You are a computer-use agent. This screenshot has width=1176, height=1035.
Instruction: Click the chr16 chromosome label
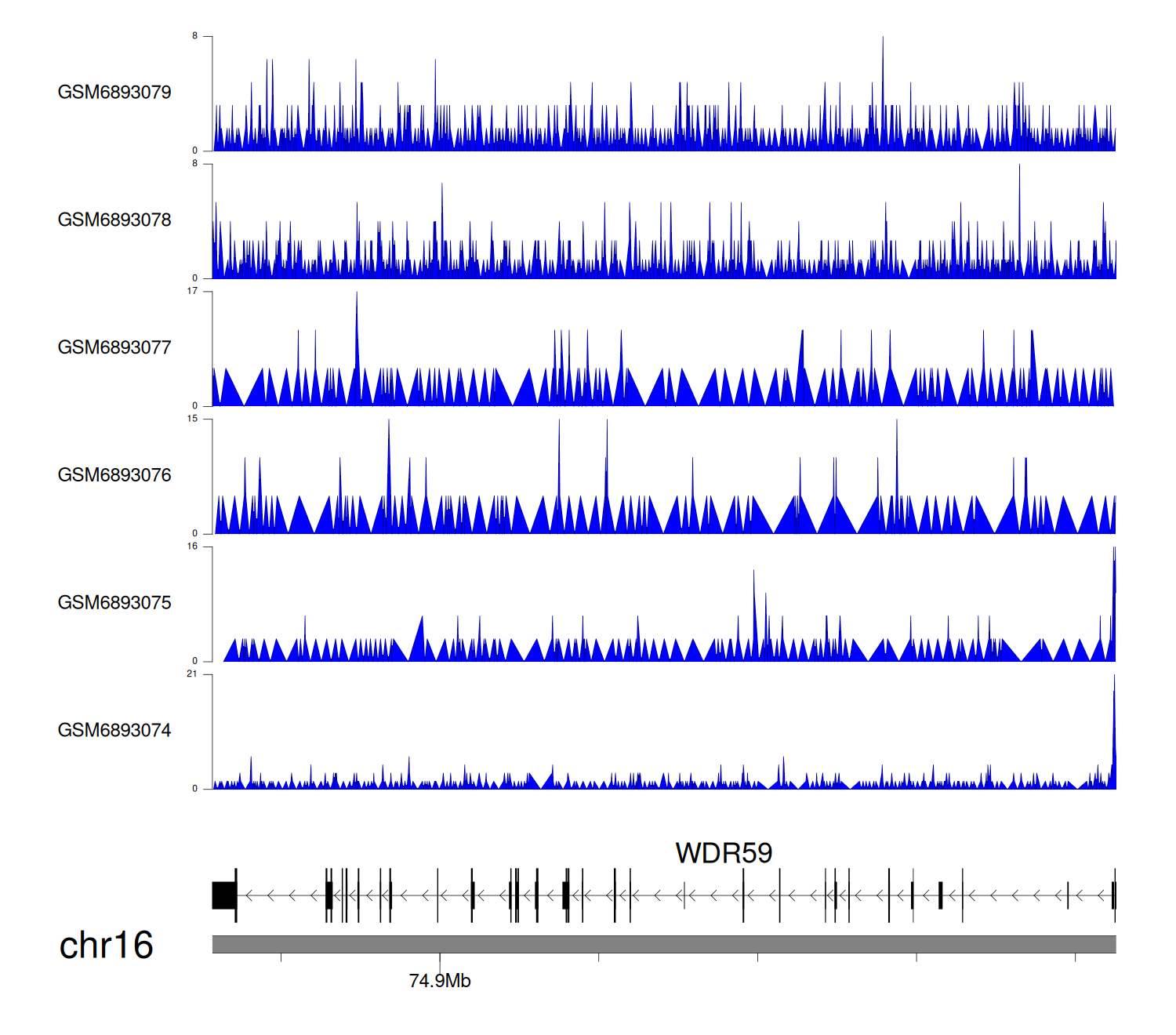(x=106, y=946)
